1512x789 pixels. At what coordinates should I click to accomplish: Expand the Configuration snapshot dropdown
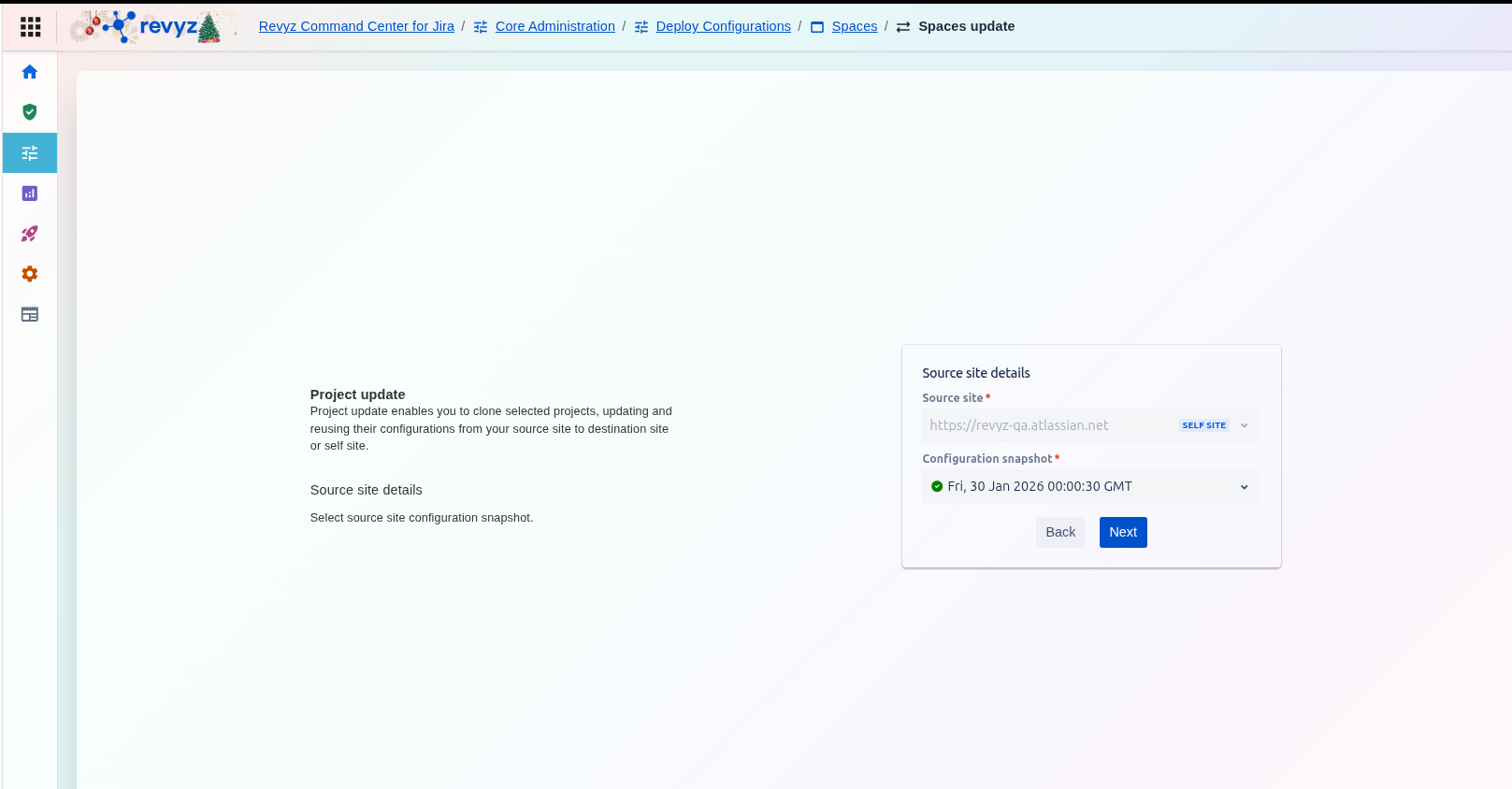pyautogui.click(x=1244, y=487)
